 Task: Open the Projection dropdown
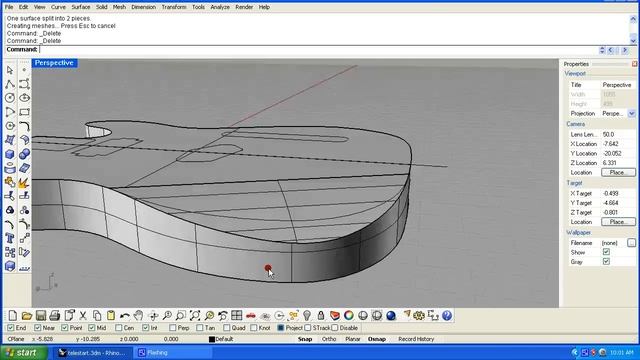pyautogui.click(x=631, y=113)
